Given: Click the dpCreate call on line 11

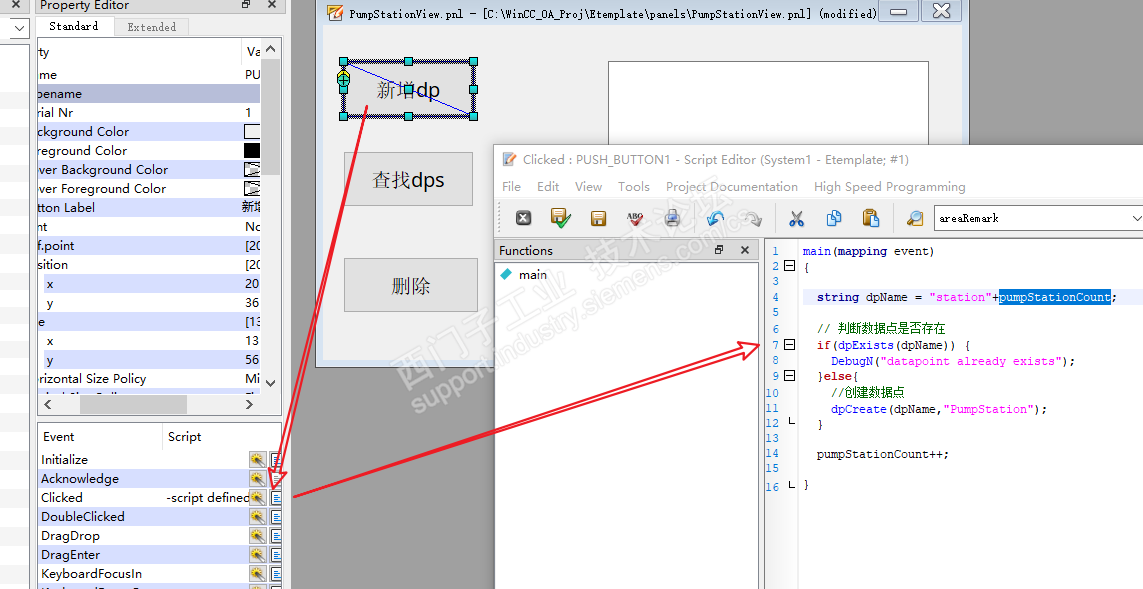Looking at the screenshot, I should [939, 410].
